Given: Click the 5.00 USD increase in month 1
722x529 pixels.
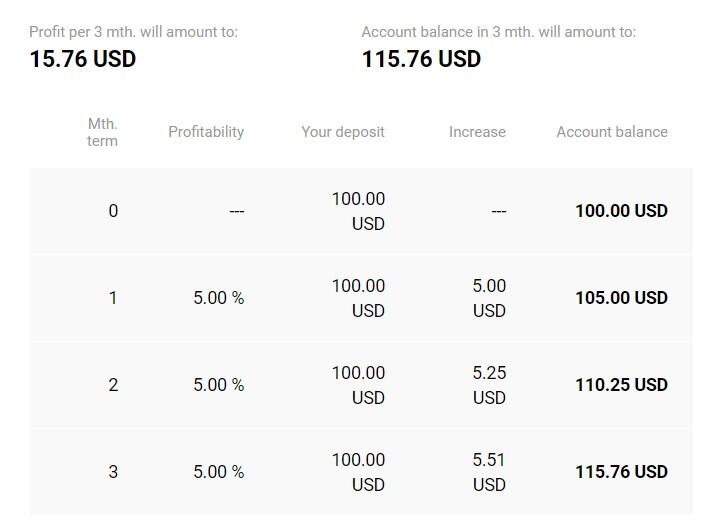Looking at the screenshot, I should pos(489,298).
